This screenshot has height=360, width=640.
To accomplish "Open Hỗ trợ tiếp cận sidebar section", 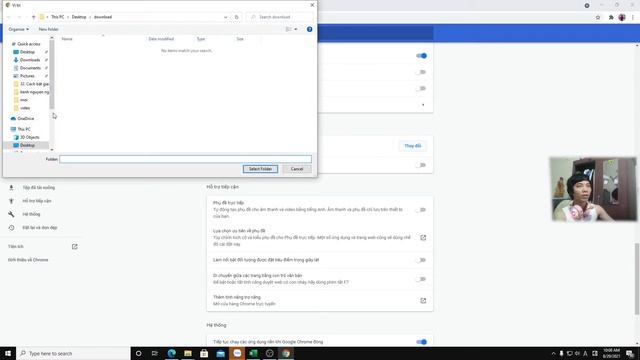I will [x=36, y=201].
